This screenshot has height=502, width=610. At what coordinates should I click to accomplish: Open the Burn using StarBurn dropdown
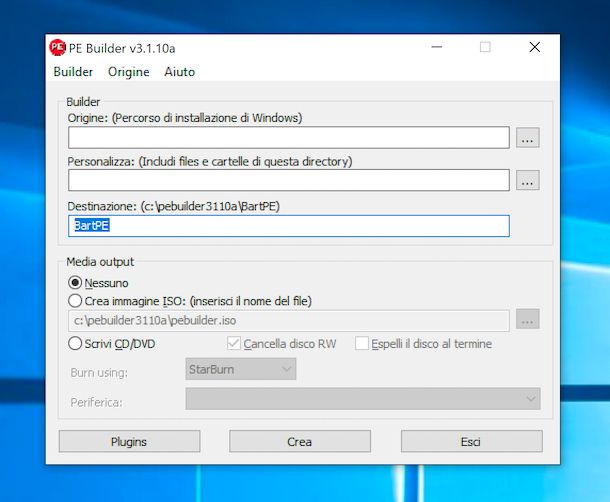[240, 369]
